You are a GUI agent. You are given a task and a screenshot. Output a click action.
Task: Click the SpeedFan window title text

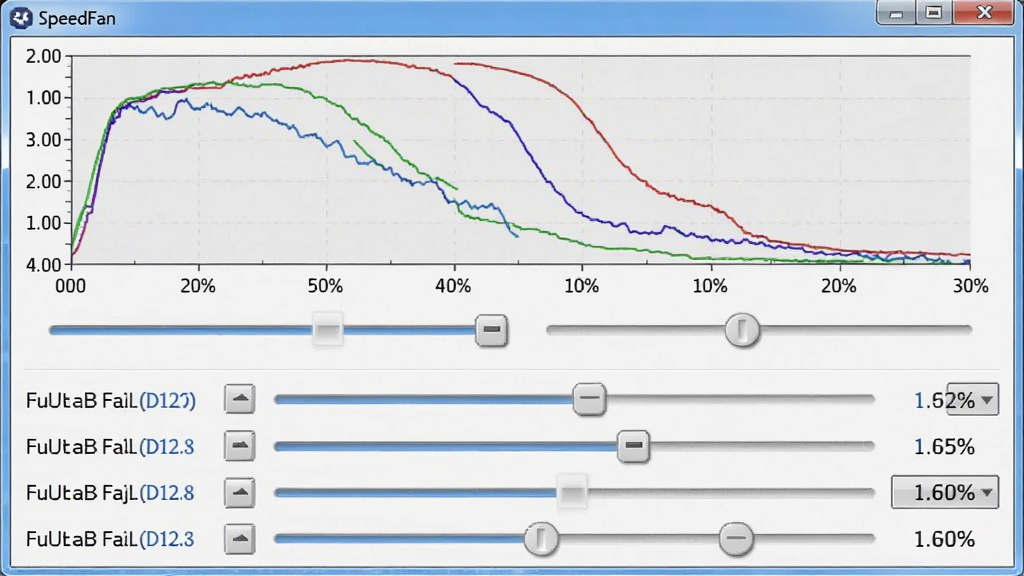77,18
